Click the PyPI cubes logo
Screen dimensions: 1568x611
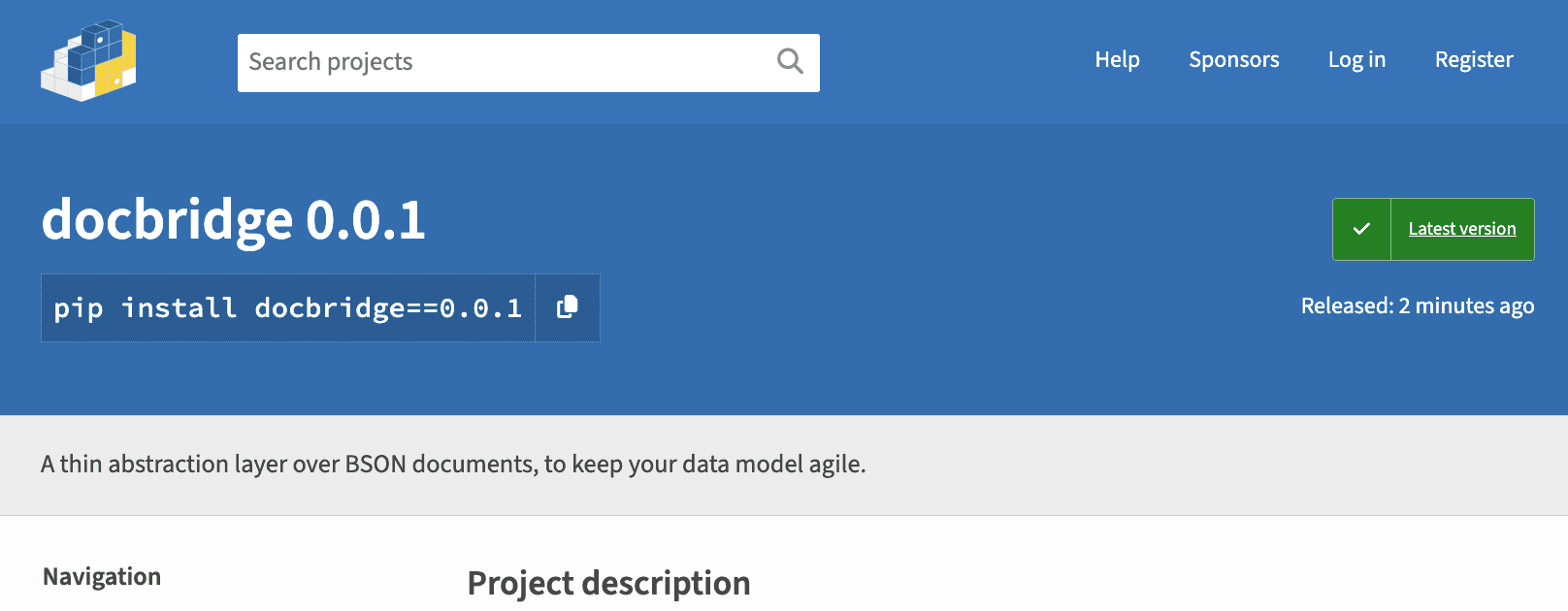[x=88, y=60]
